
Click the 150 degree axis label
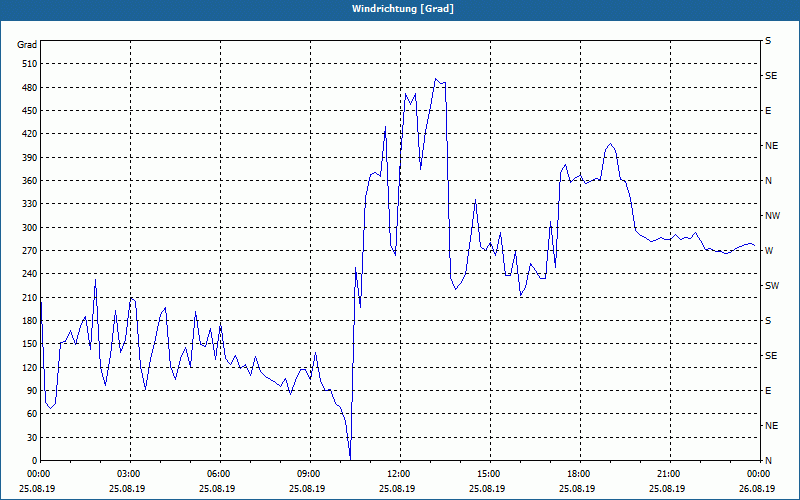30,344
